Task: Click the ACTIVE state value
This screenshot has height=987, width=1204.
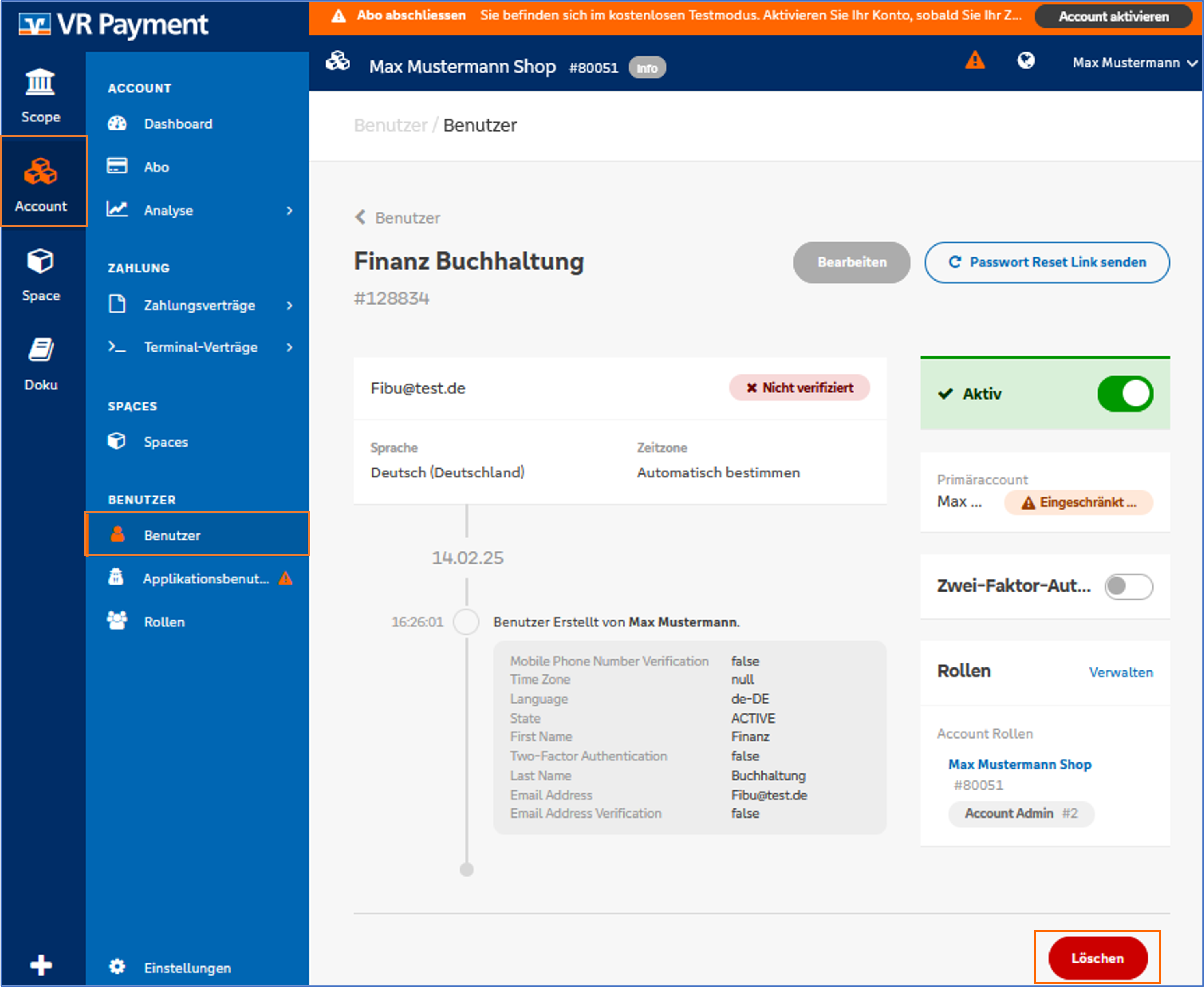Action: [x=753, y=718]
